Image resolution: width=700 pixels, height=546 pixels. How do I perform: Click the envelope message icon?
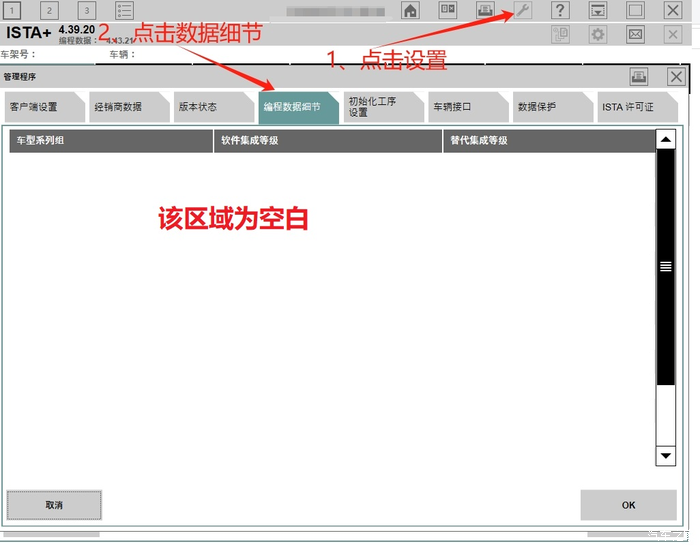(x=635, y=35)
